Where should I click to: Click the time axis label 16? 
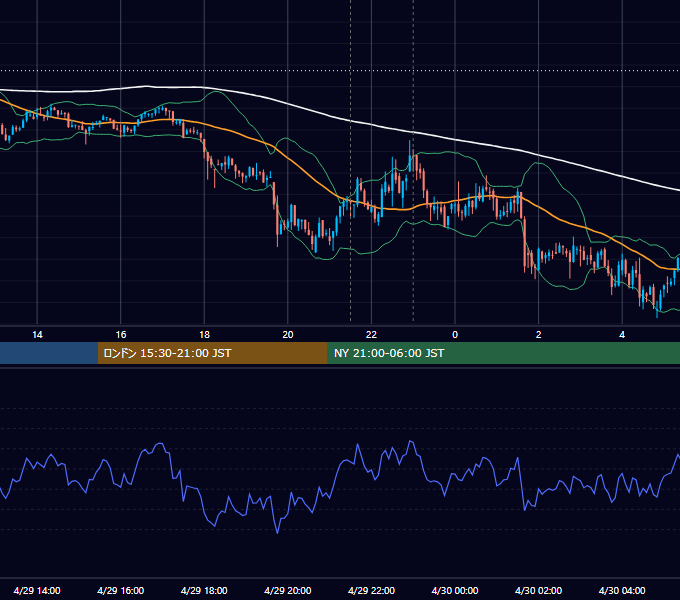pos(121,335)
